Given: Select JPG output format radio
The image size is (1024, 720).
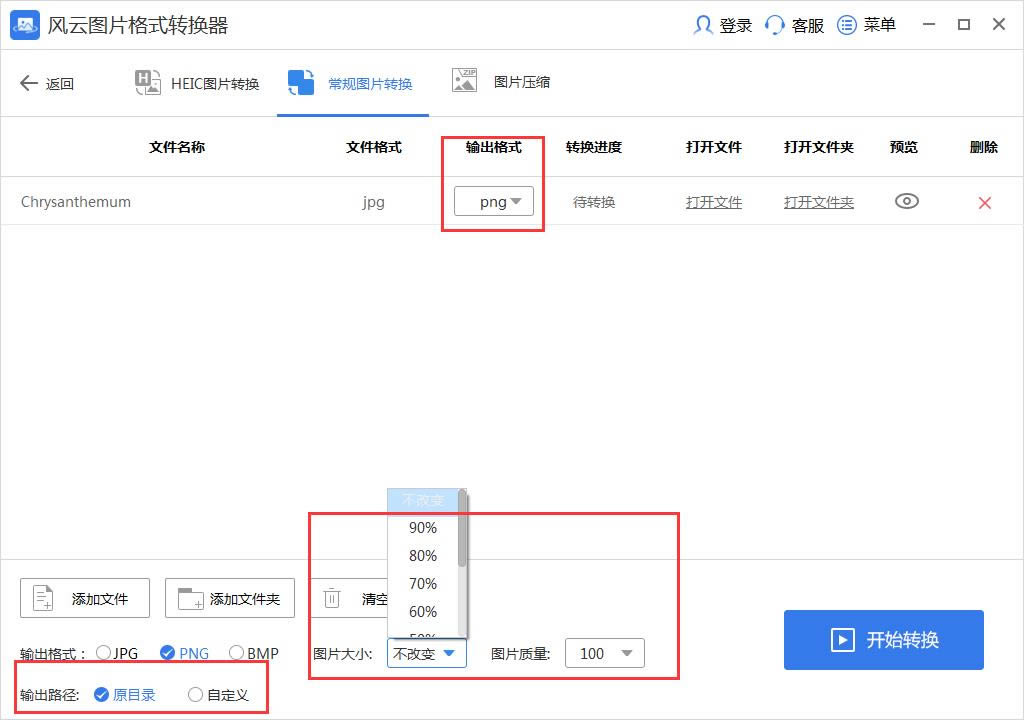Looking at the screenshot, I should pyautogui.click(x=103, y=653).
